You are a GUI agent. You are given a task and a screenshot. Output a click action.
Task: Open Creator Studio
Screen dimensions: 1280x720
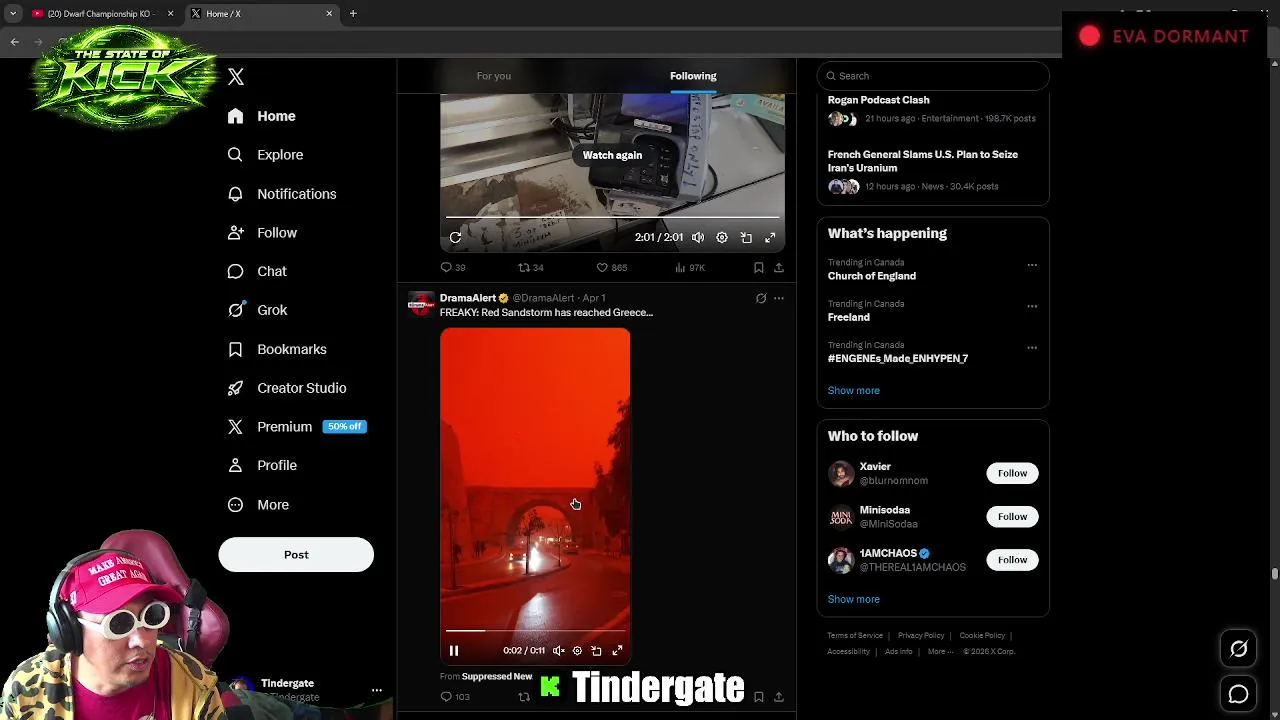click(x=287, y=388)
